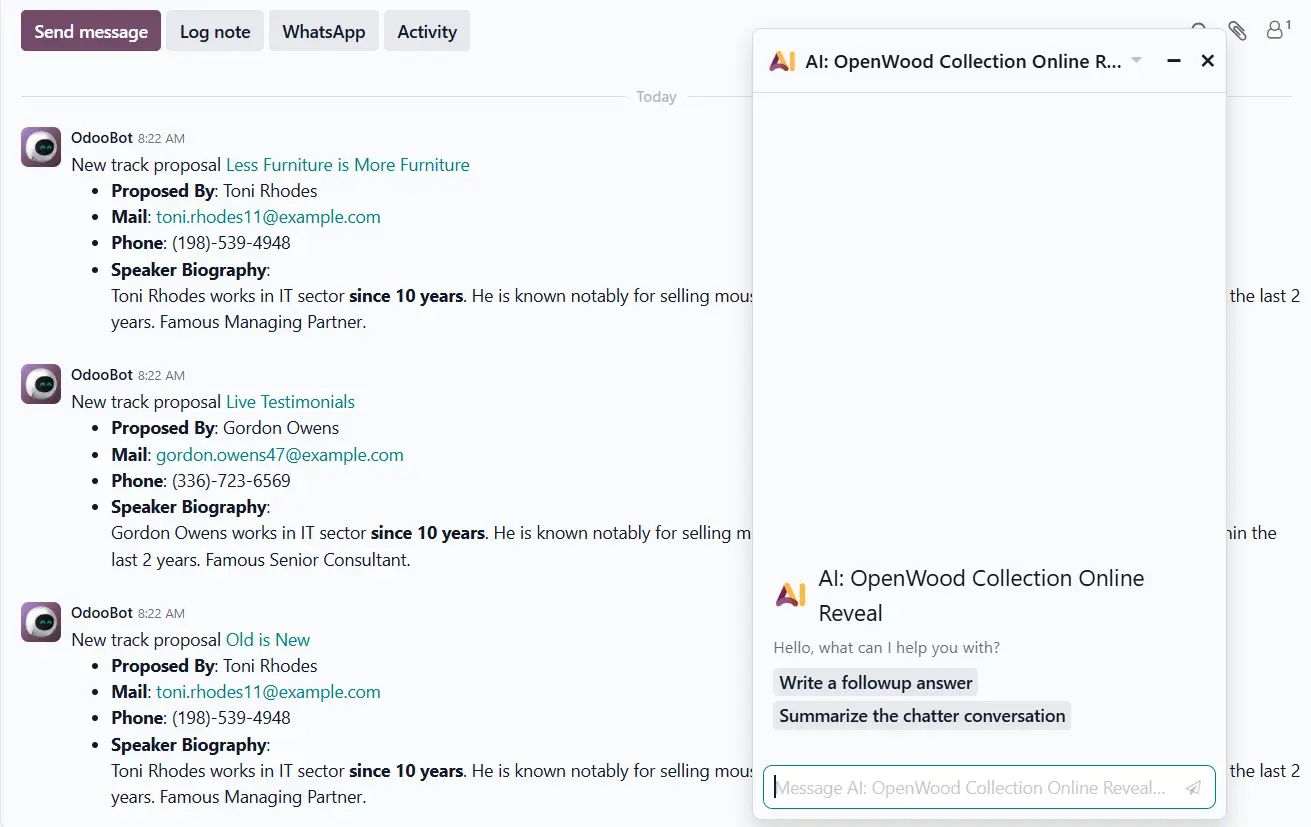Viewport: 1311px width, 827px height.
Task: Open the chatter search icon
Action: tap(1198, 30)
